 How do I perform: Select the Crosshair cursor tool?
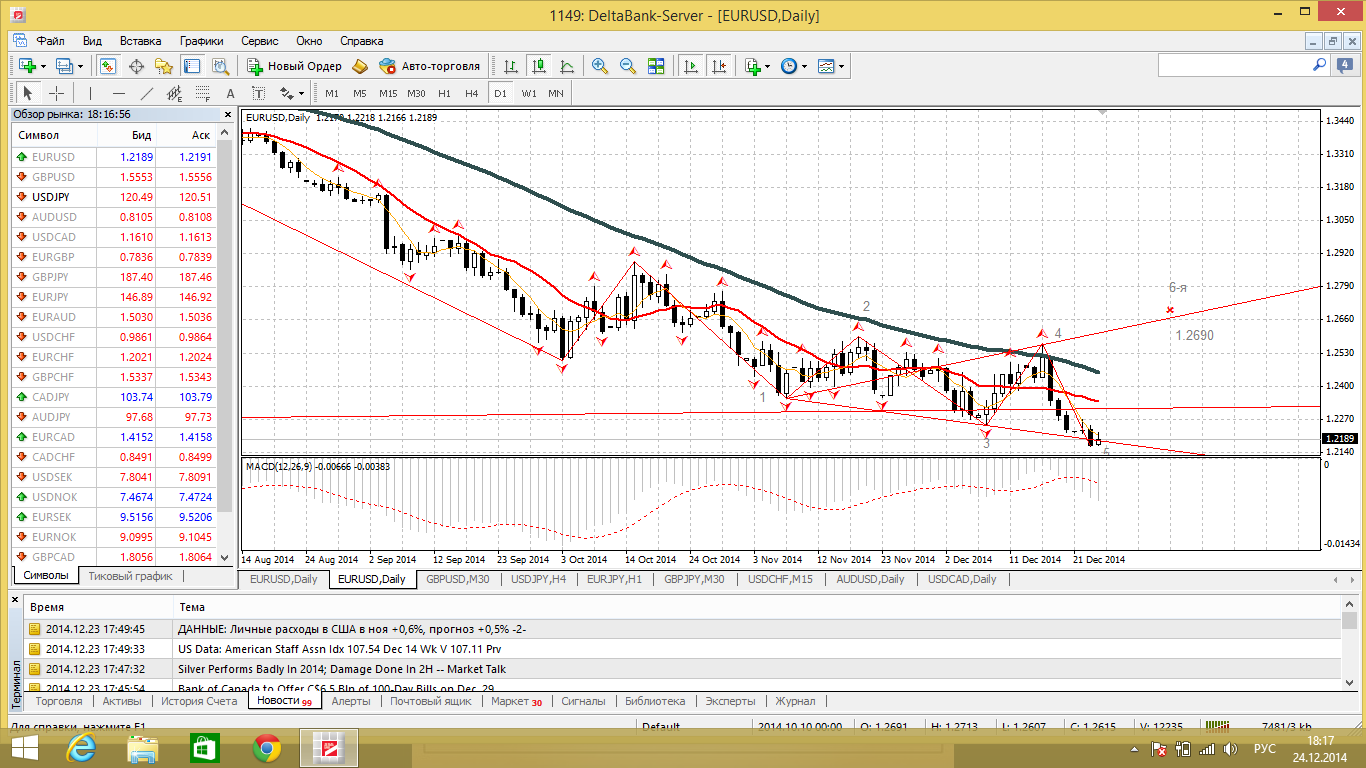click(x=57, y=93)
